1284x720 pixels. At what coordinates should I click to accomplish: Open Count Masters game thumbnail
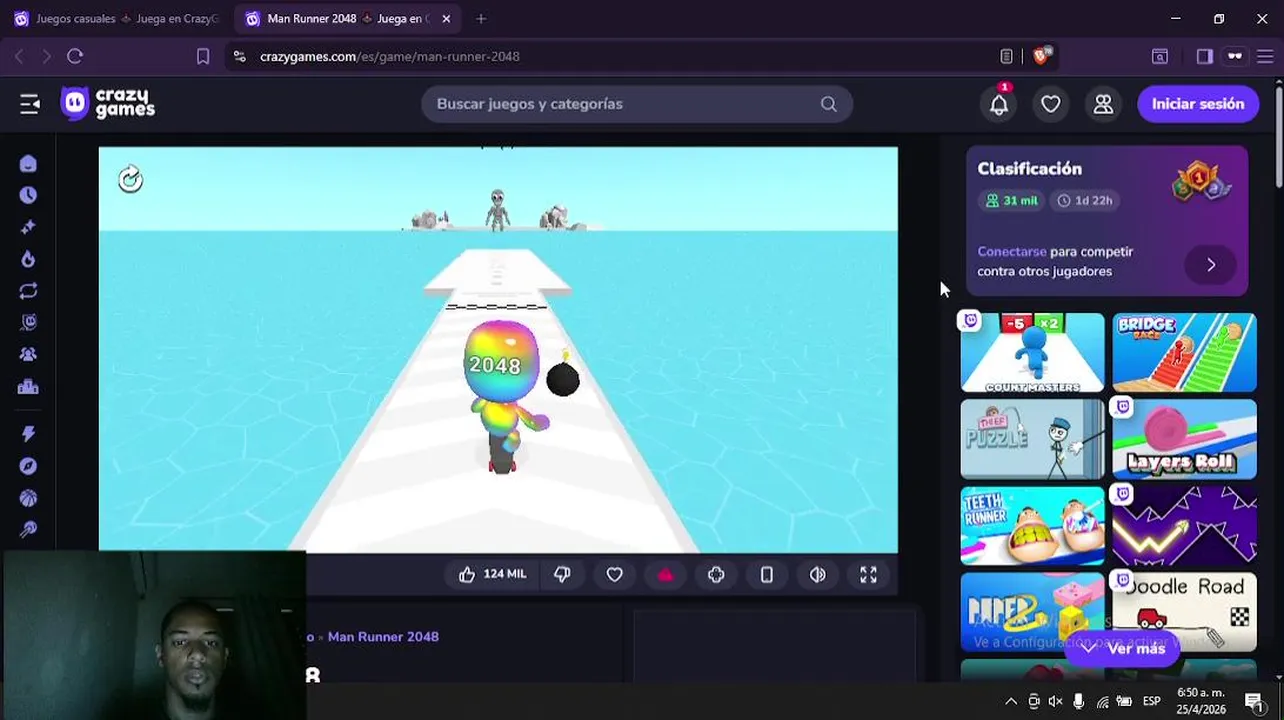(x=1032, y=353)
